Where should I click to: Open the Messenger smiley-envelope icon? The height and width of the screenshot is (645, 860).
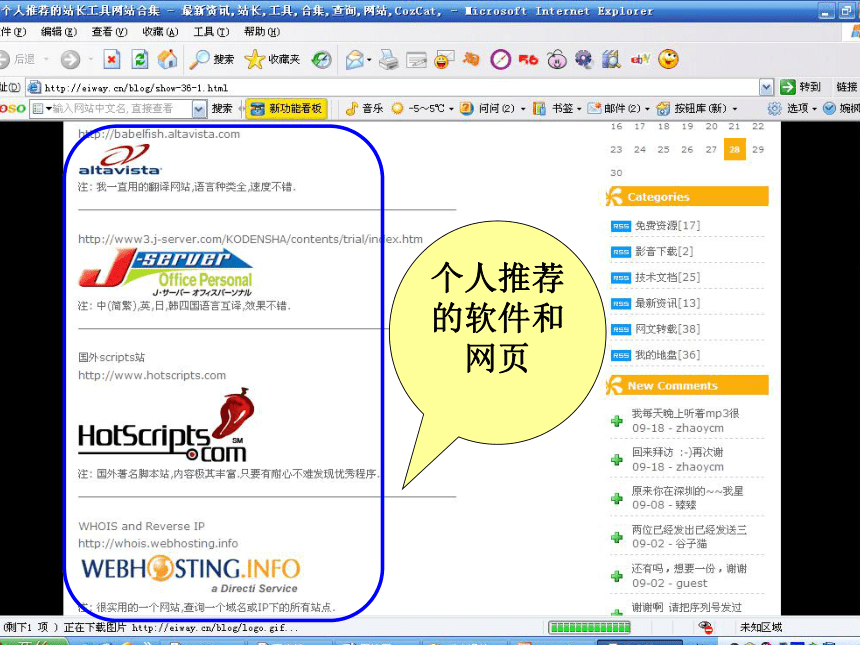(x=444, y=59)
